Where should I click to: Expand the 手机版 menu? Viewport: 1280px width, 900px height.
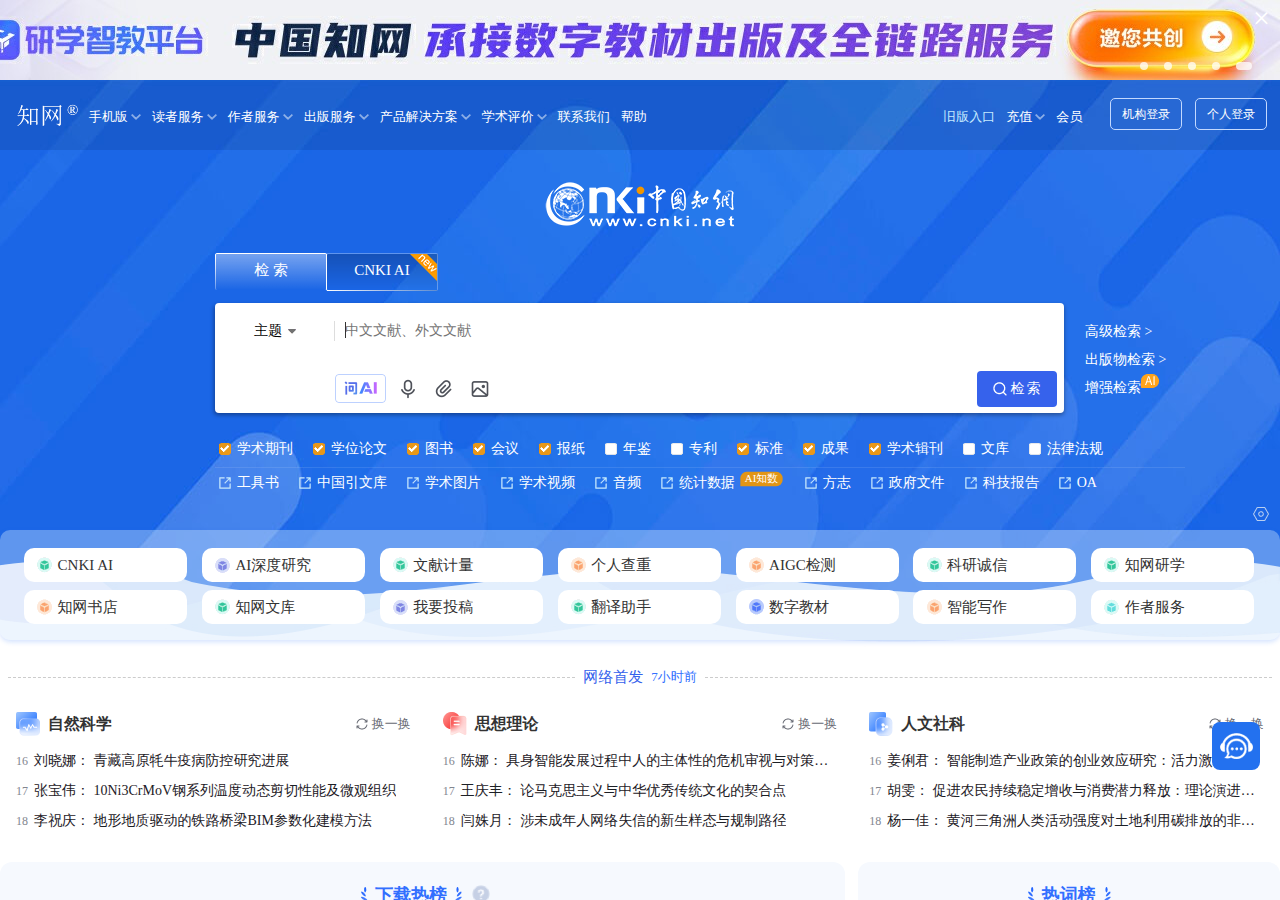click(x=115, y=117)
